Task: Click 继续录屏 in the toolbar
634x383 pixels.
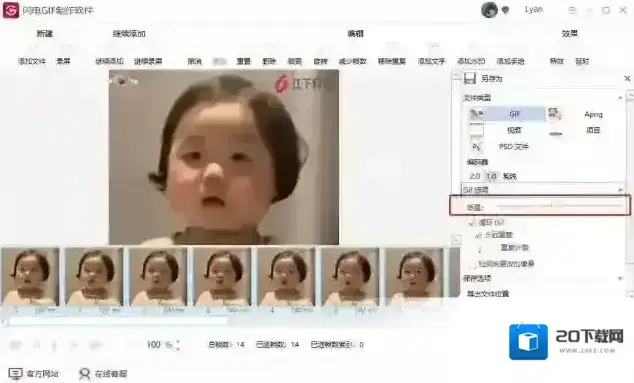Action: pyautogui.click(x=148, y=61)
